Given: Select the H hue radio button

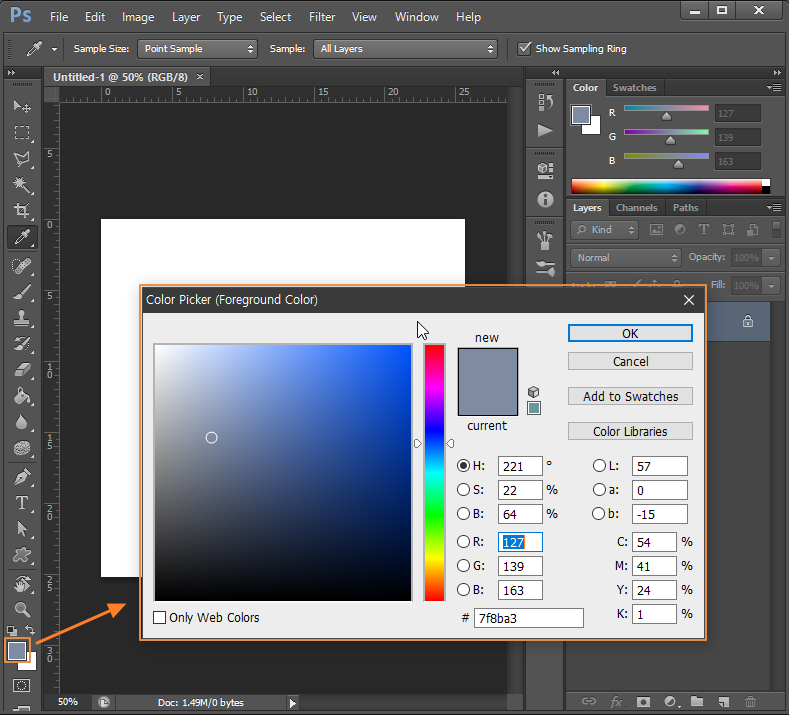Looking at the screenshot, I should pos(463,466).
